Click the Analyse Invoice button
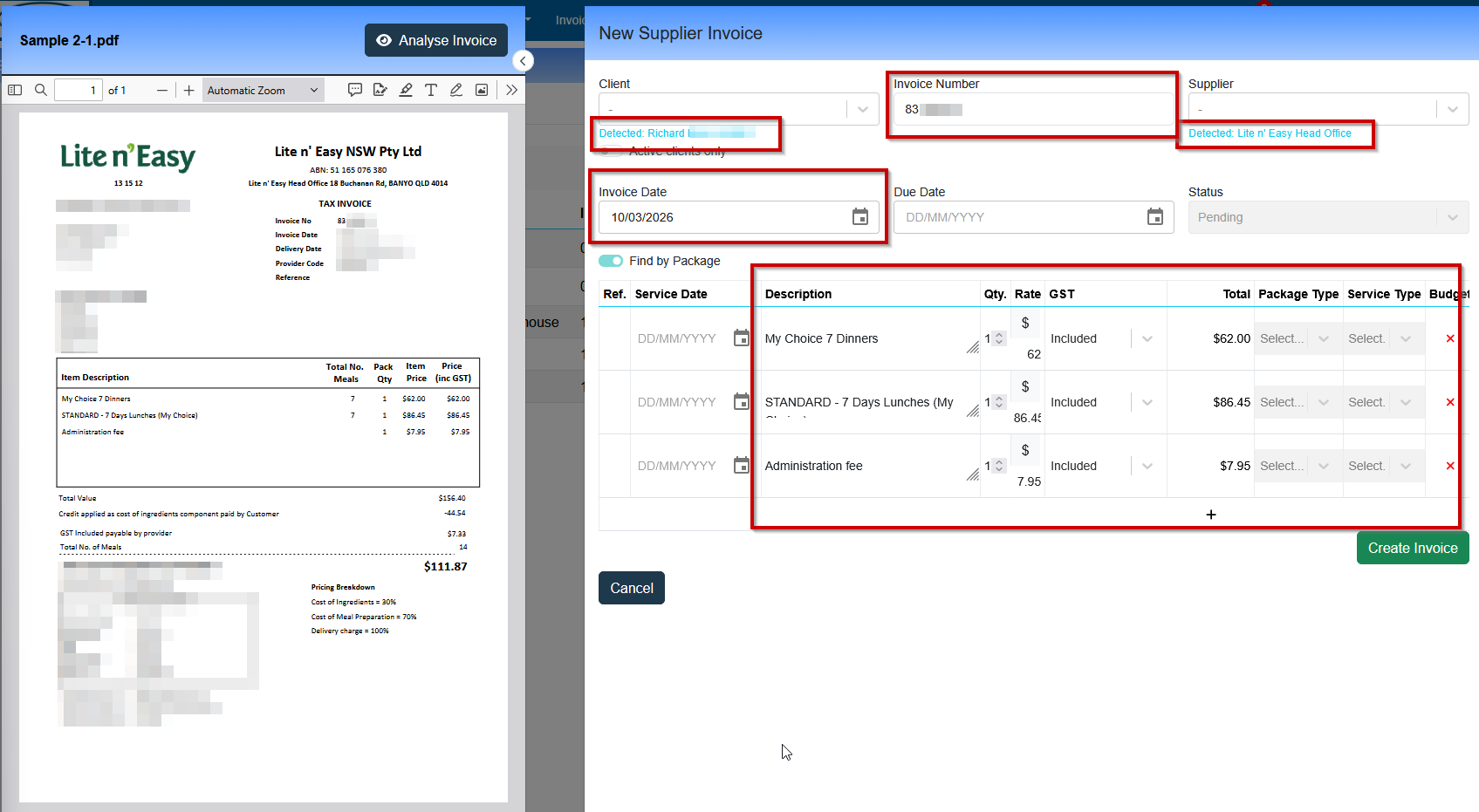This screenshot has height=812, width=1479. (x=436, y=40)
